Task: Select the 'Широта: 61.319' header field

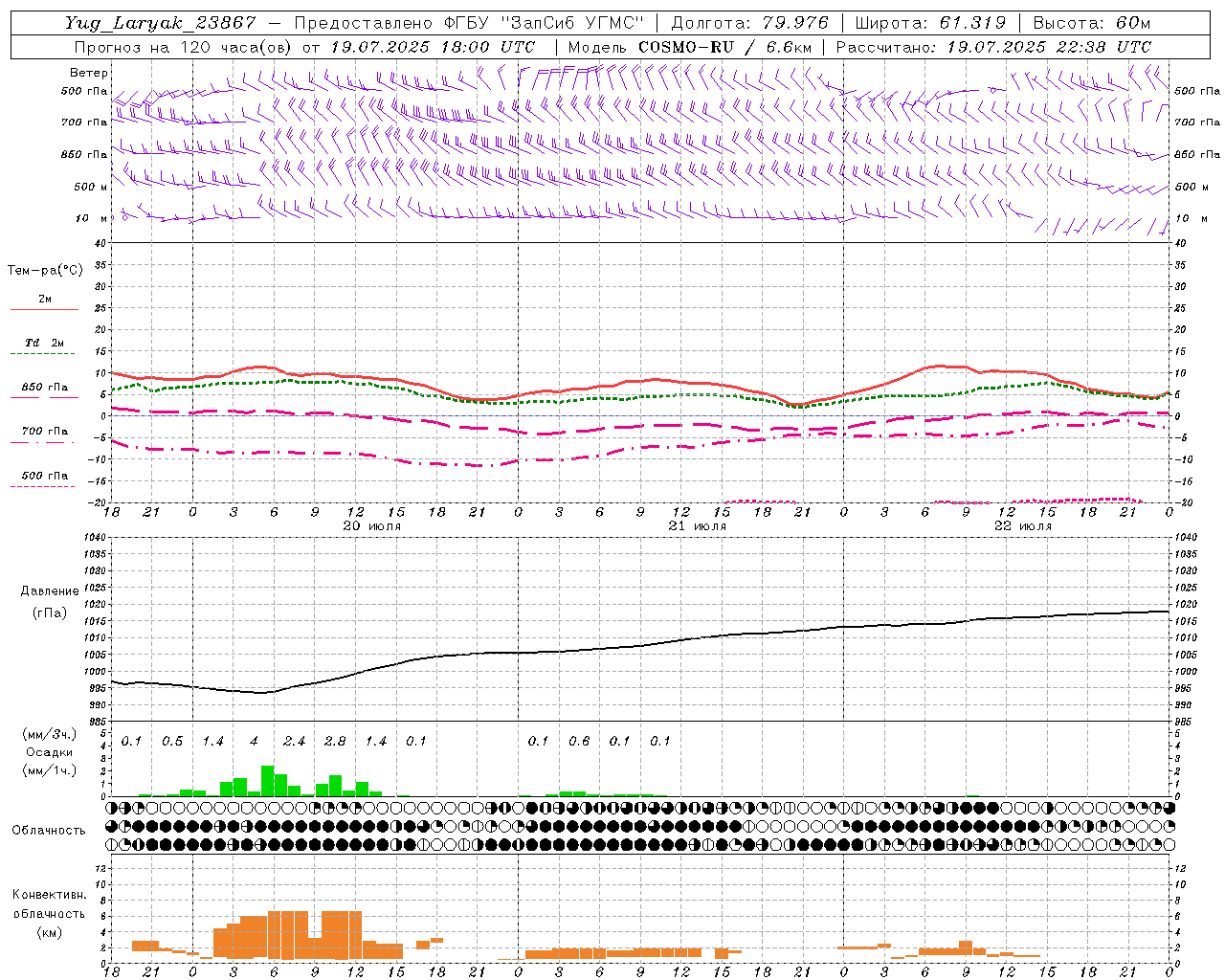Action: coord(930,23)
